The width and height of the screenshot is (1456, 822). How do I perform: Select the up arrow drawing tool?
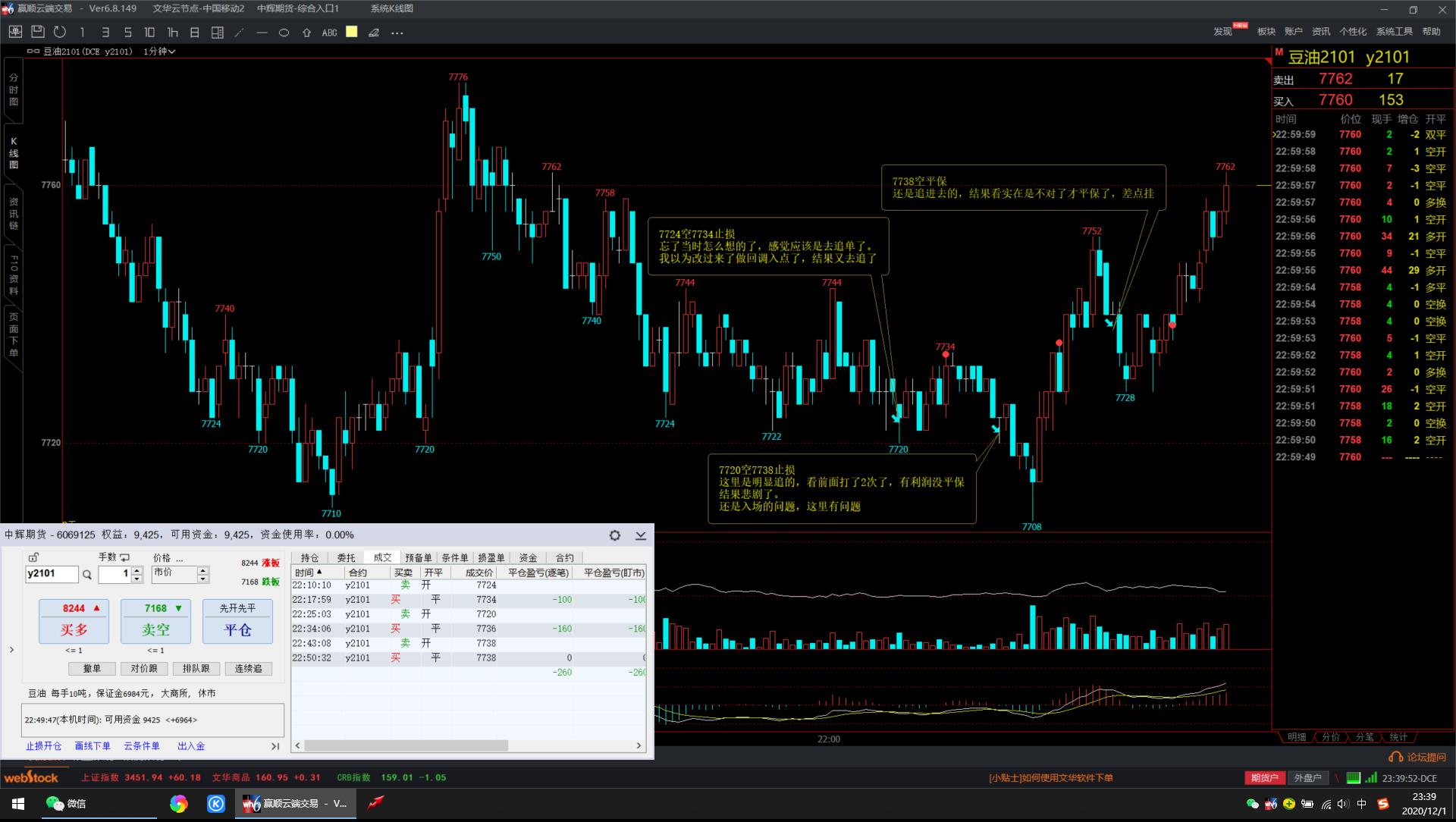click(306, 33)
